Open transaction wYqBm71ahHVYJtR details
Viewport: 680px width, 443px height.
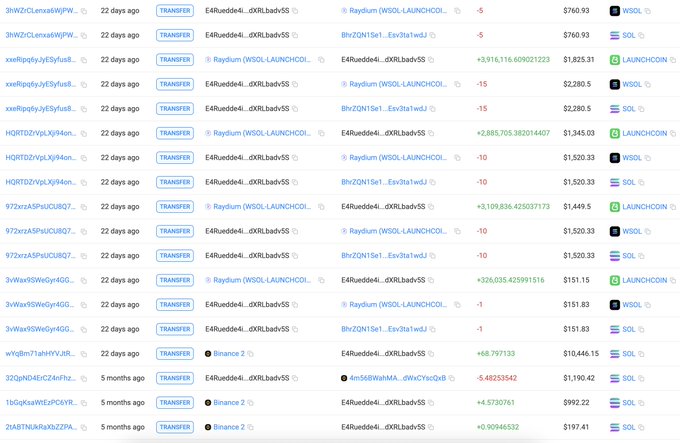click(40, 354)
